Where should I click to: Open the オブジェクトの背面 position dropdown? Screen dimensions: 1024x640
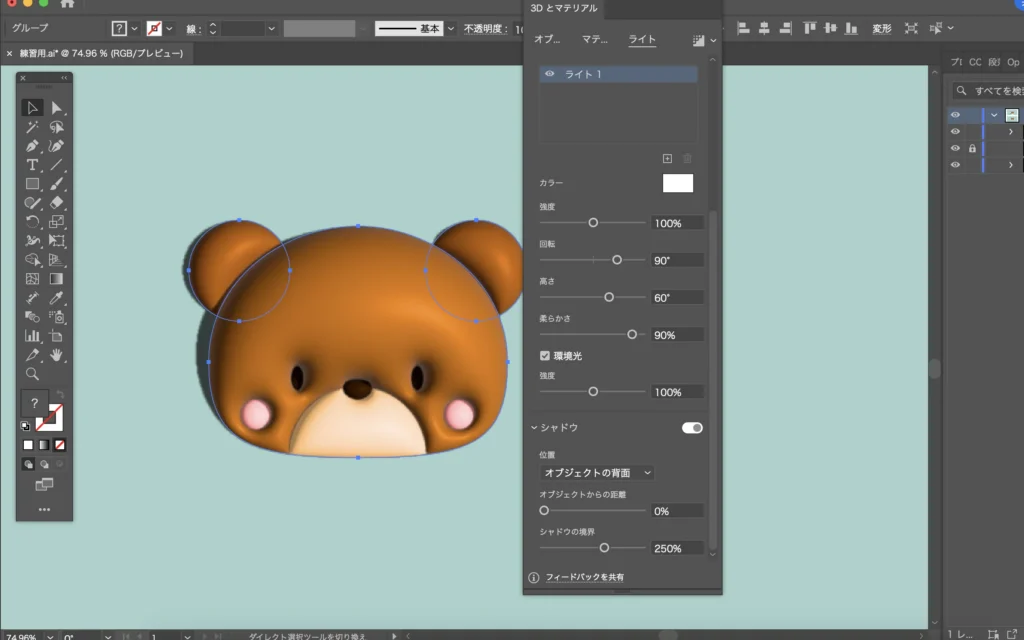[x=597, y=472]
